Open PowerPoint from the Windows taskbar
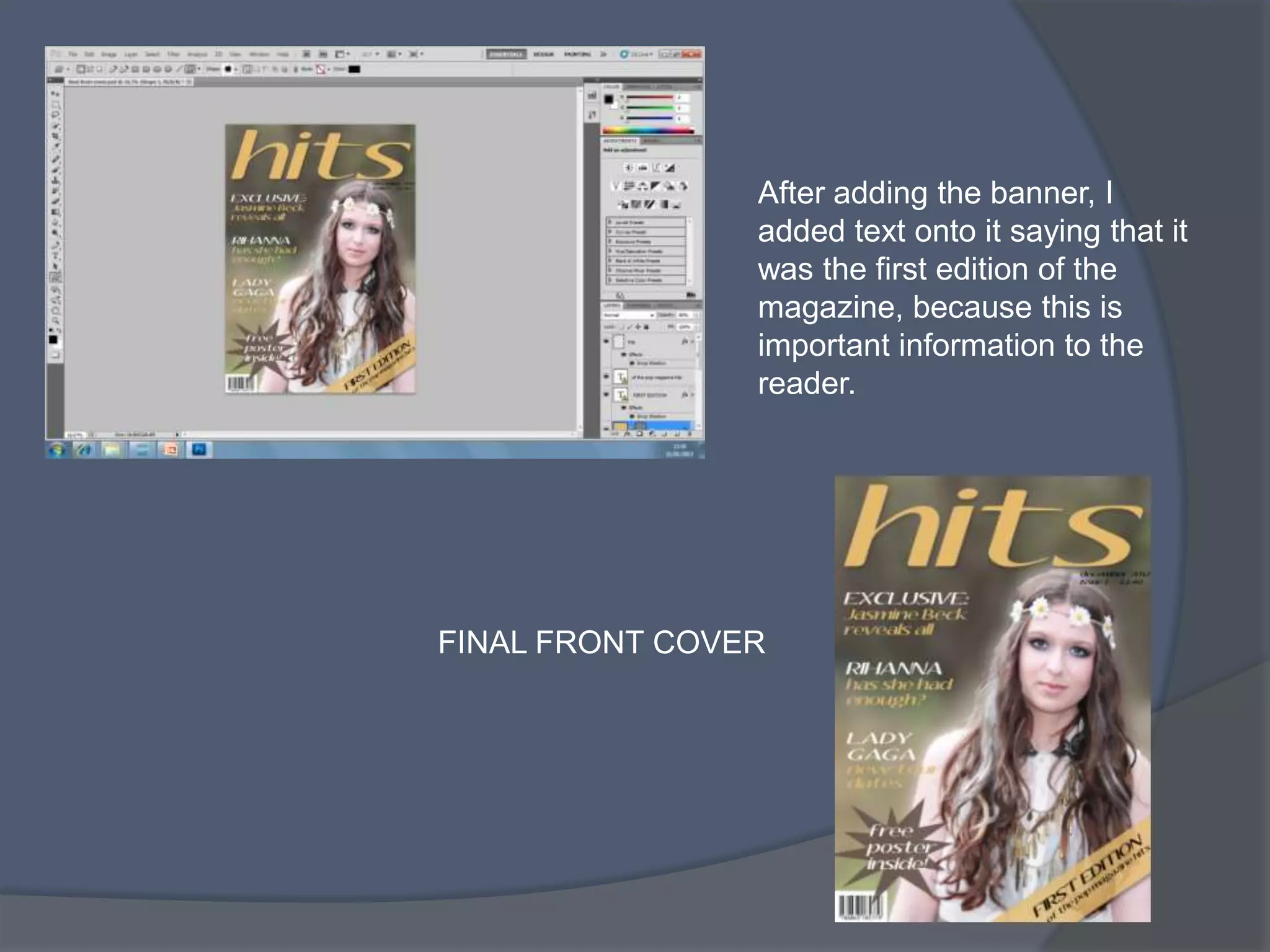Viewport: 1270px width, 952px height. tap(171, 449)
